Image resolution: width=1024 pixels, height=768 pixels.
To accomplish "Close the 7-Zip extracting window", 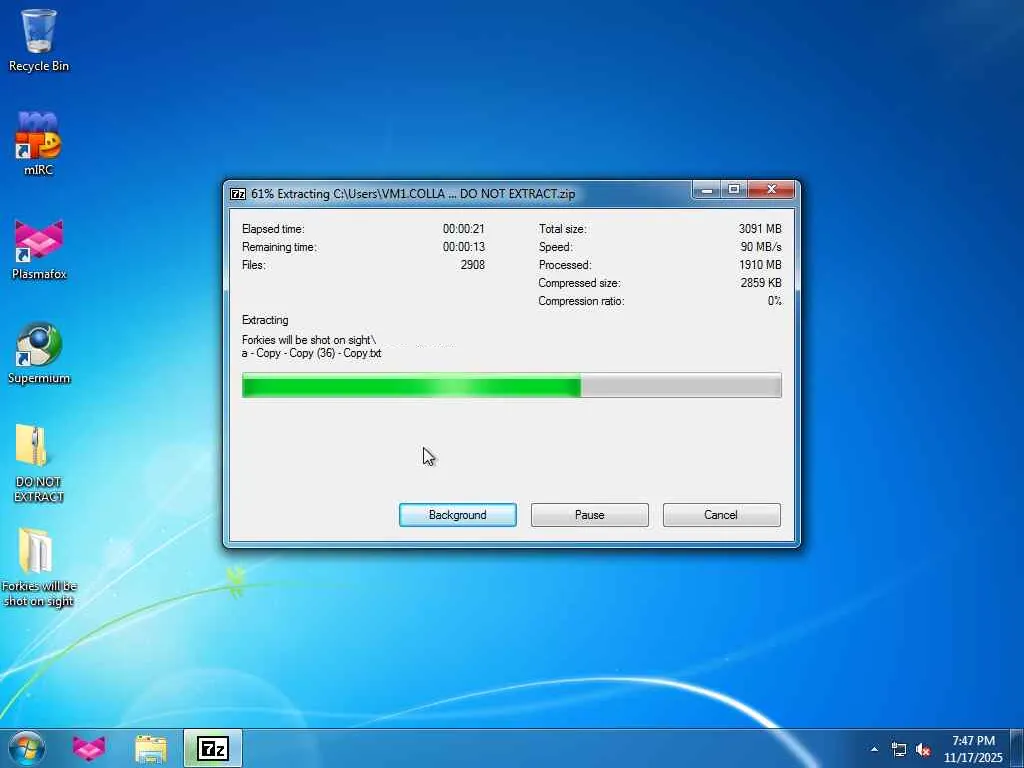I will tap(771, 190).
